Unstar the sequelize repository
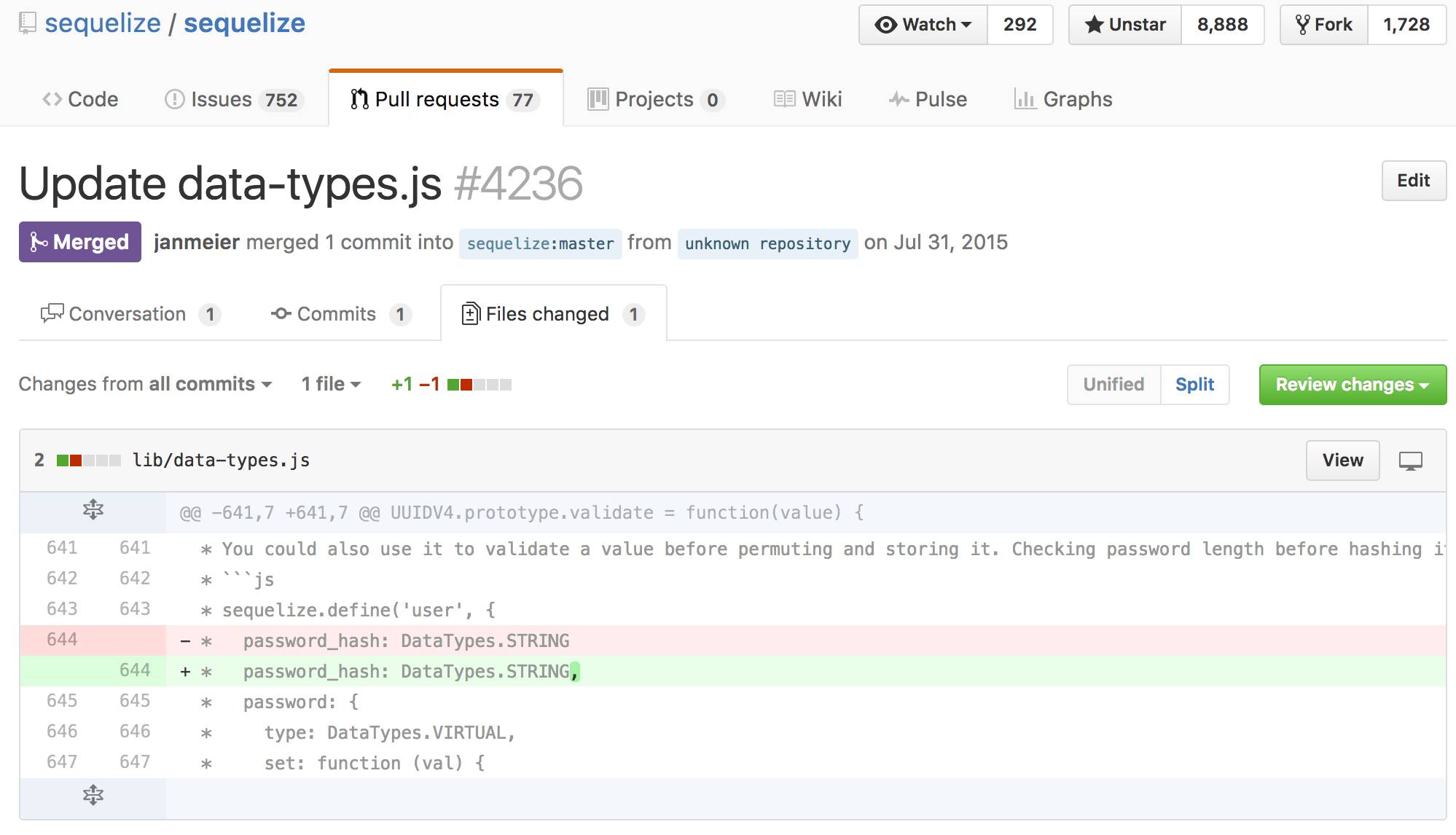The width and height of the screenshot is (1456, 835). click(x=1125, y=25)
